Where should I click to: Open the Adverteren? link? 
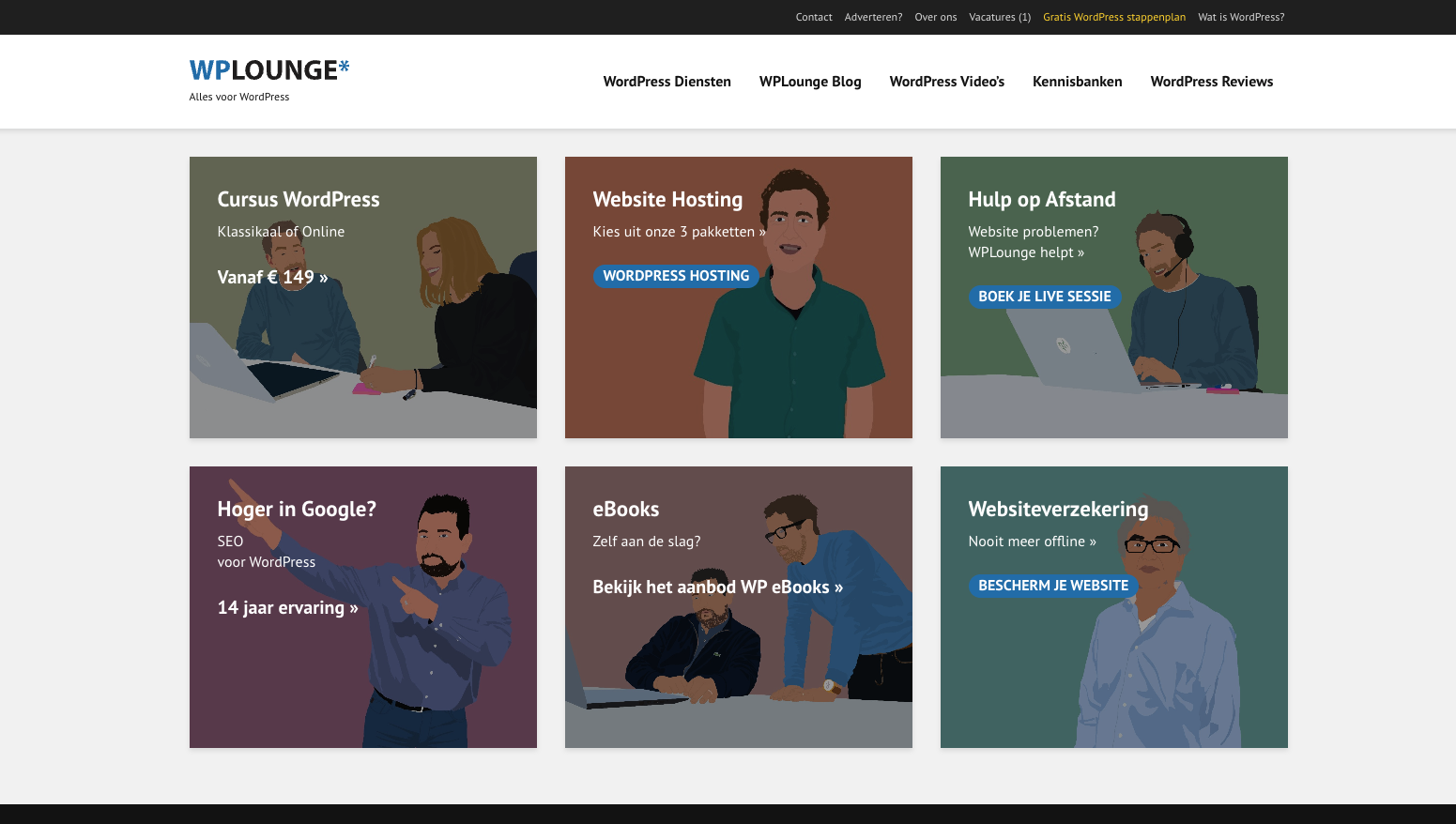point(873,17)
